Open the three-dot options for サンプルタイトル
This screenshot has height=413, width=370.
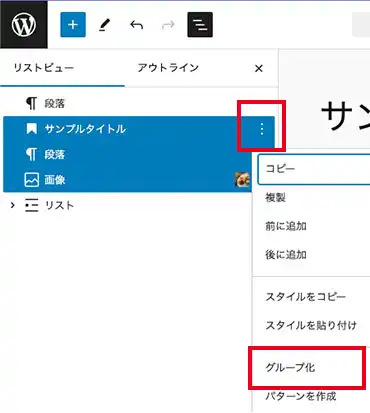click(262, 129)
